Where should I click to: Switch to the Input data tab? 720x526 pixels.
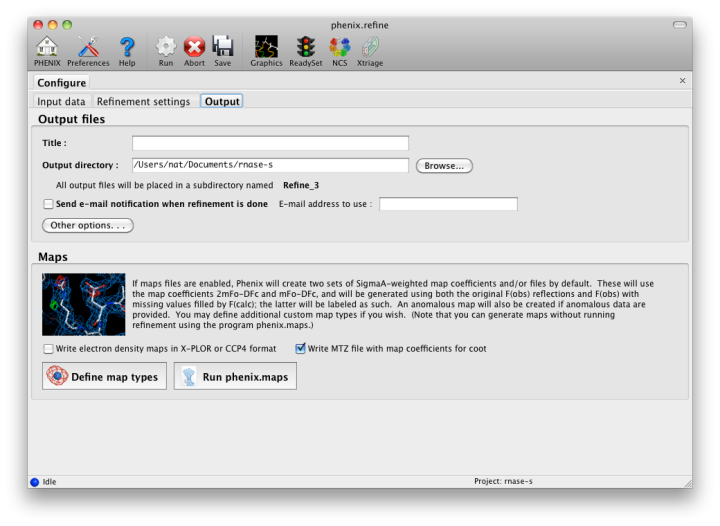tap(61, 101)
